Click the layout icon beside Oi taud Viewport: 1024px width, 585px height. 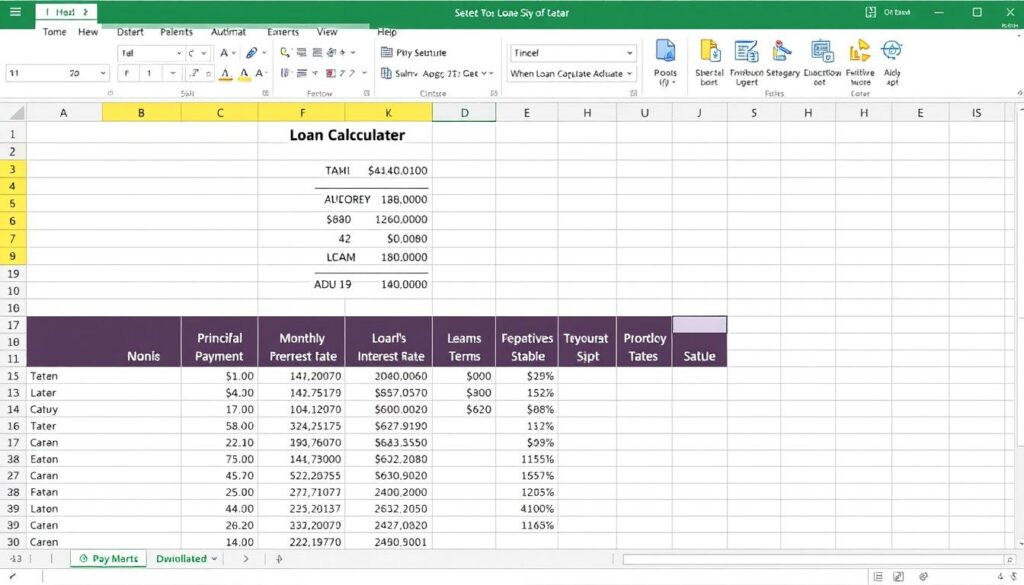point(871,12)
